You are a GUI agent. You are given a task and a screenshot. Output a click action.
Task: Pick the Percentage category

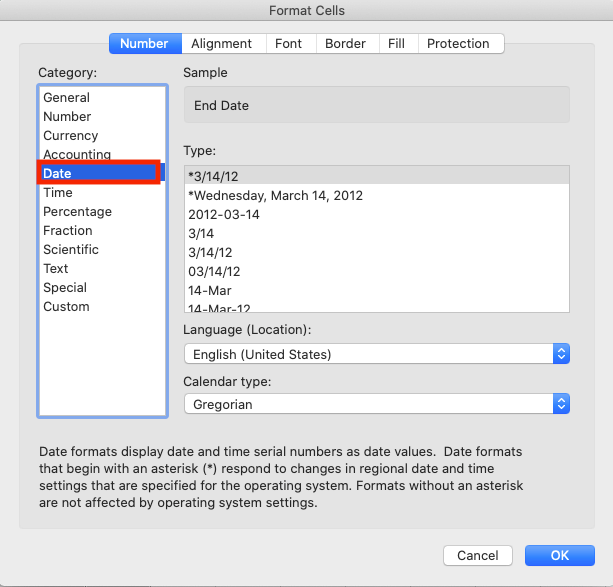tap(77, 212)
